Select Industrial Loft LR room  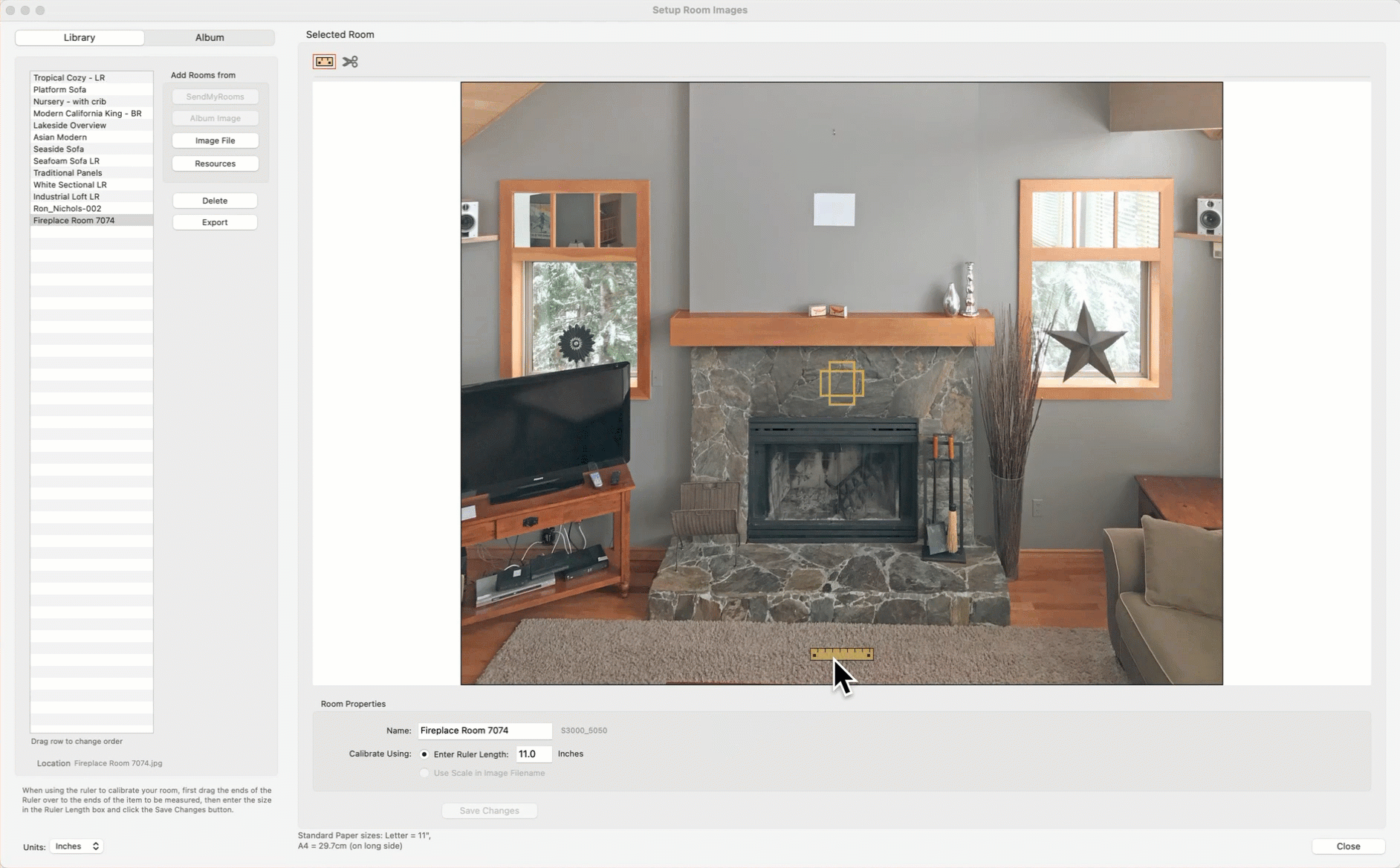click(x=66, y=196)
